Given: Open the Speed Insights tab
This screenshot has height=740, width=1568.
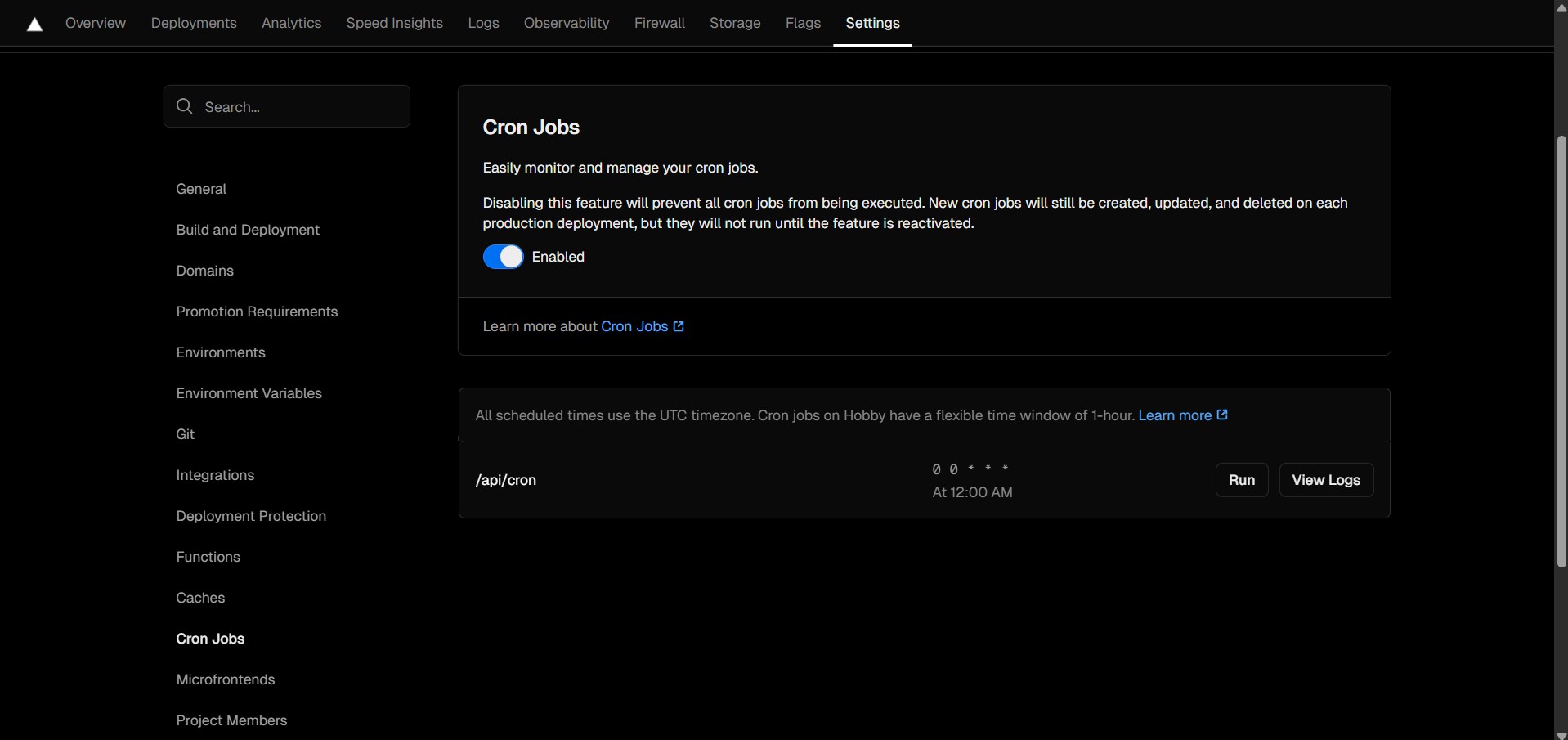Looking at the screenshot, I should click(394, 23).
